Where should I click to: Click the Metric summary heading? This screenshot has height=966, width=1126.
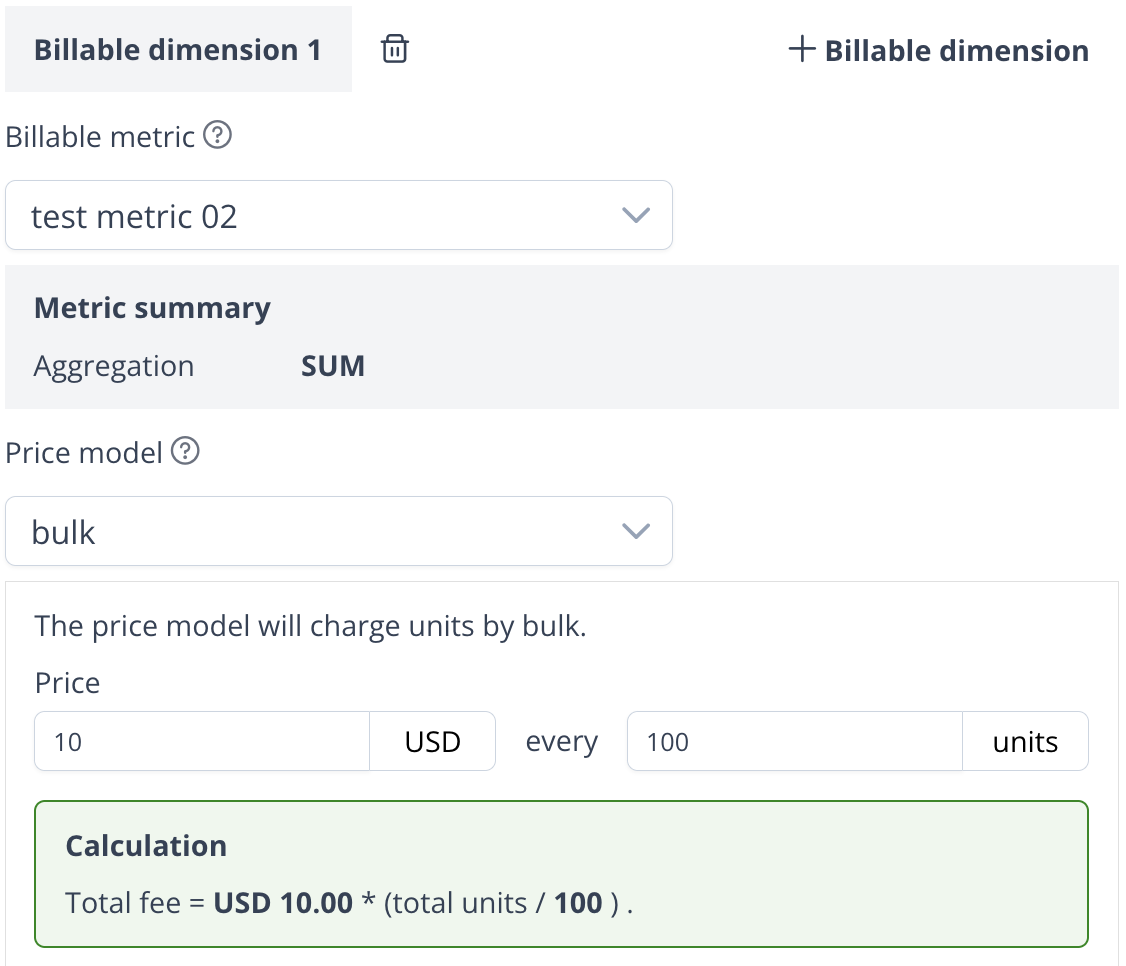tap(152, 308)
